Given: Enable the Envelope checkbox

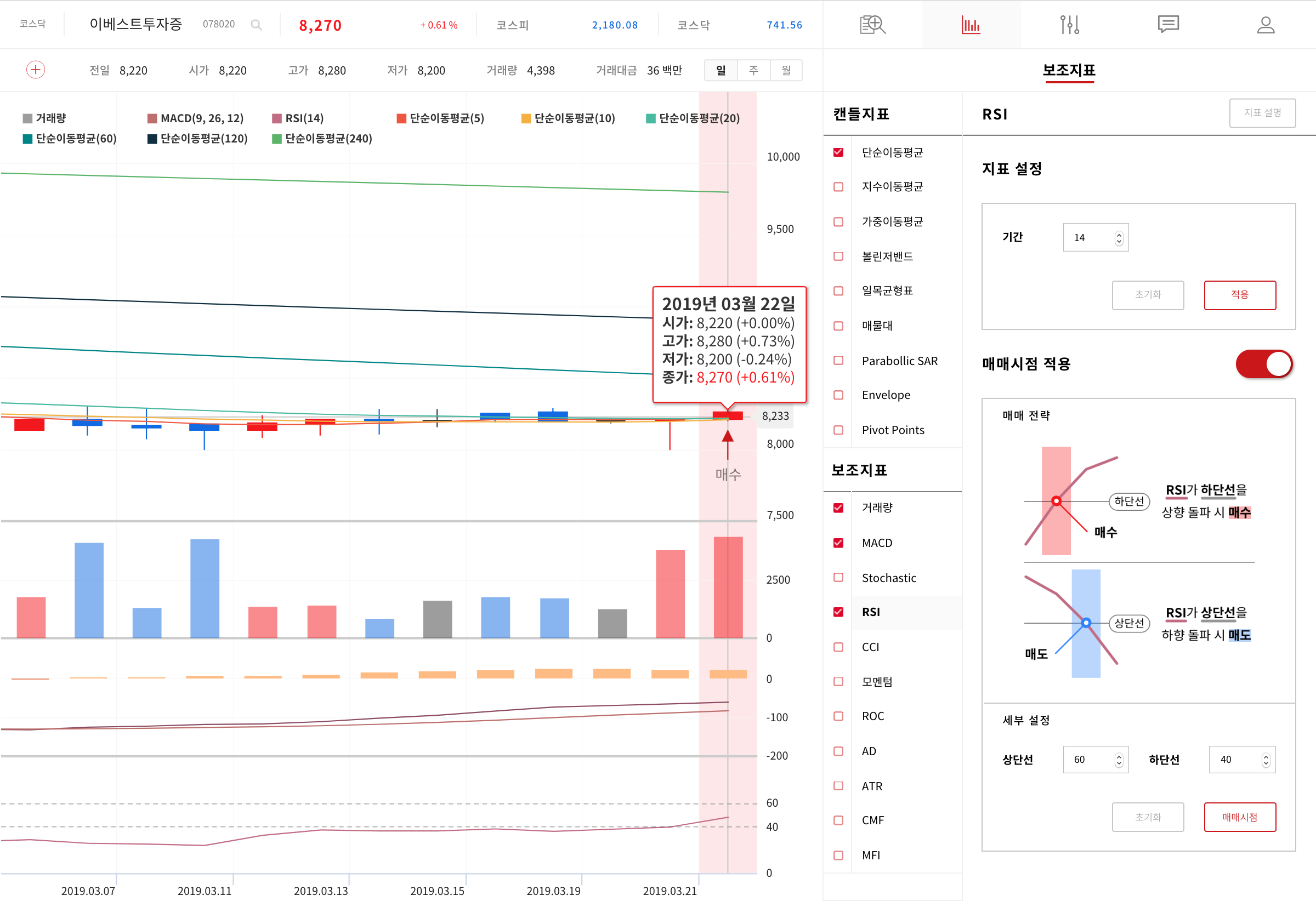Looking at the screenshot, I should (838, 395).
